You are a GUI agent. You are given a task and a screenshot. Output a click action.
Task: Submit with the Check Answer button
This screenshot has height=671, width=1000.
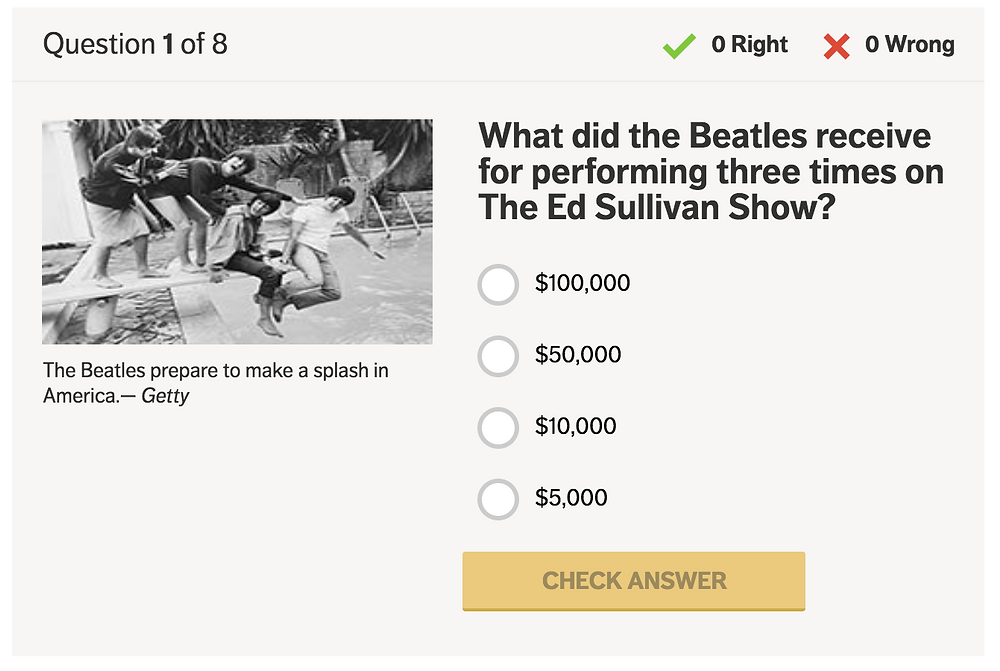[x=634, y=581]
